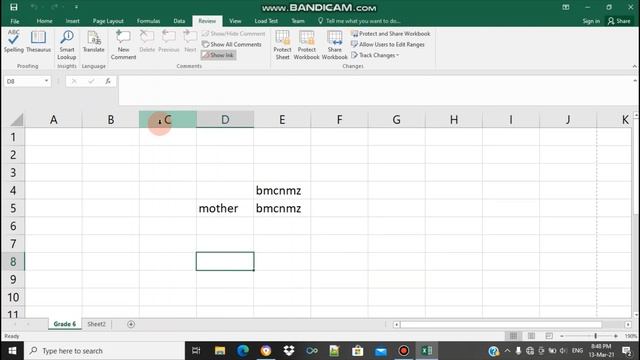Click Share Workbook
Screen dimensions: 640x360
(334, 45)
